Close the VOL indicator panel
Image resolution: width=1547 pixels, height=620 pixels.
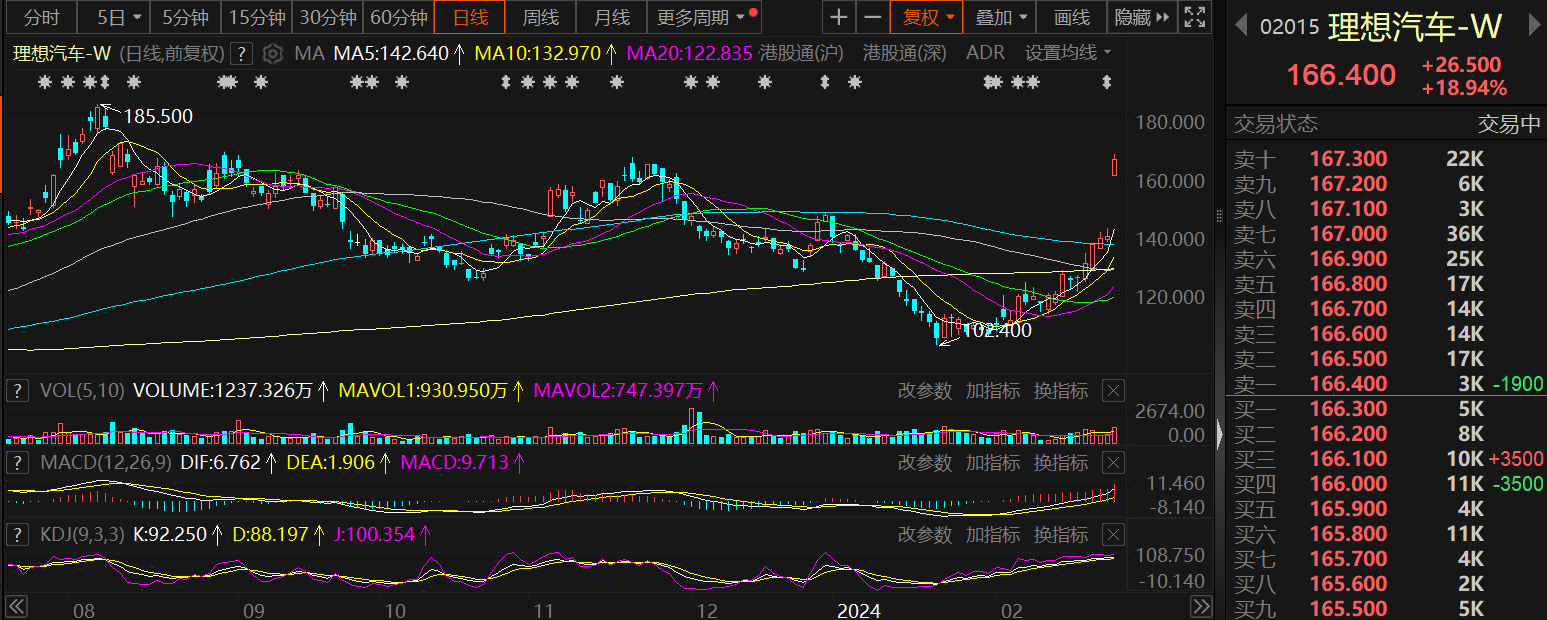tap(1113, 391)
